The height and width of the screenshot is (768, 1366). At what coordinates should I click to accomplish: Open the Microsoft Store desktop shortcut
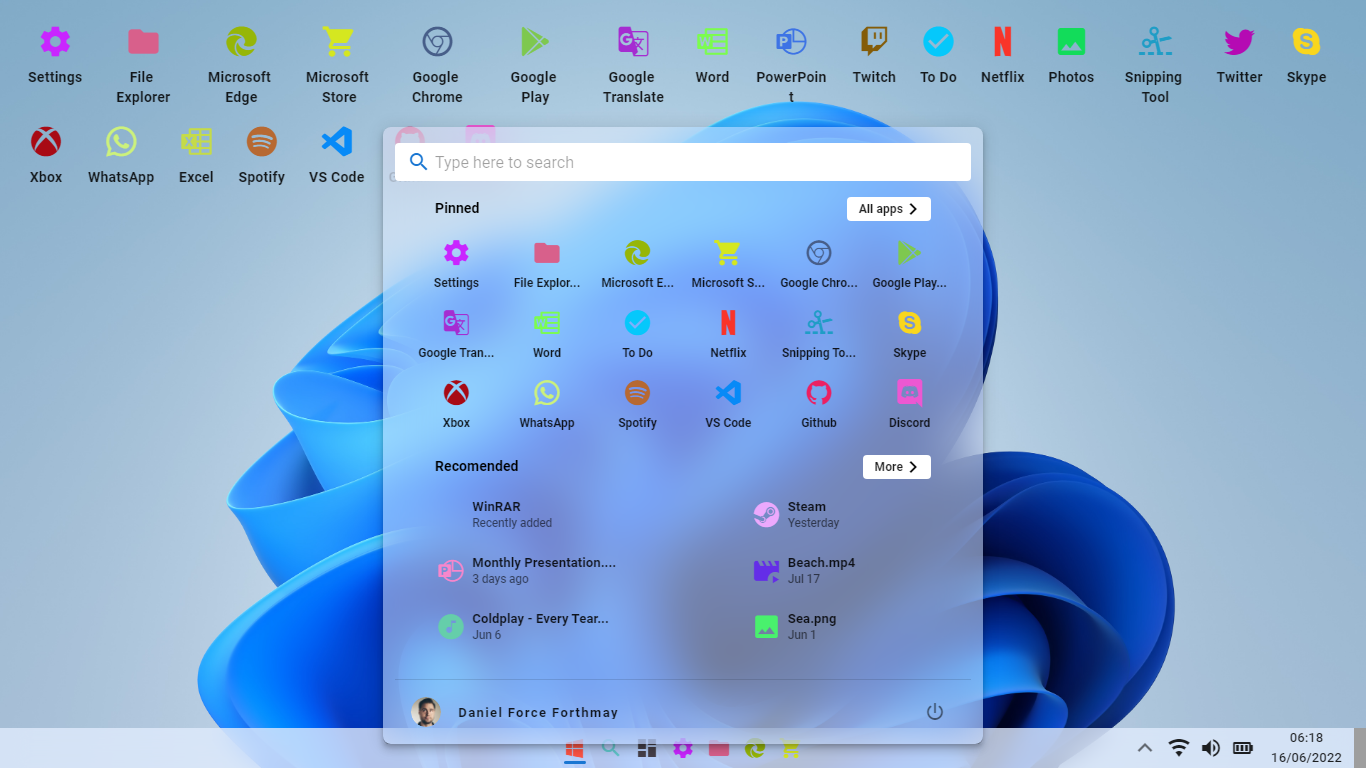pyautogui.click(x=338, y=64)
